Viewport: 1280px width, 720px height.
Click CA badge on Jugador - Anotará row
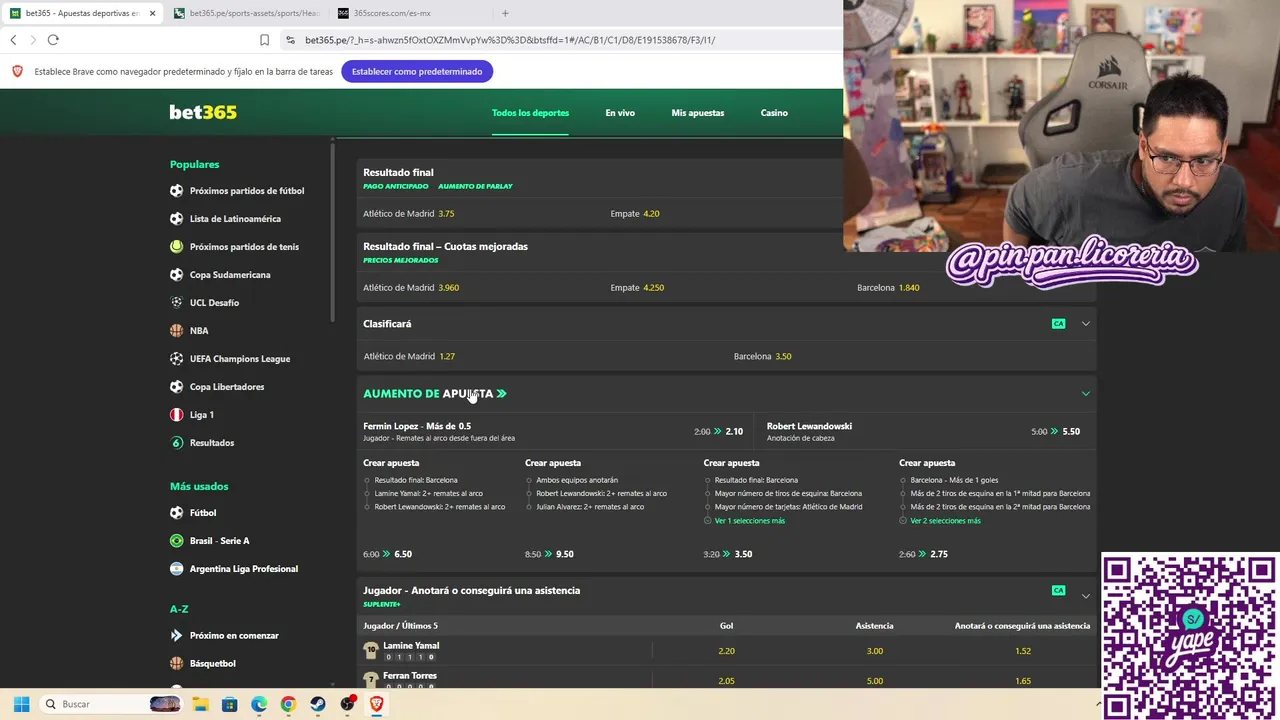[x=1058, y=591]
